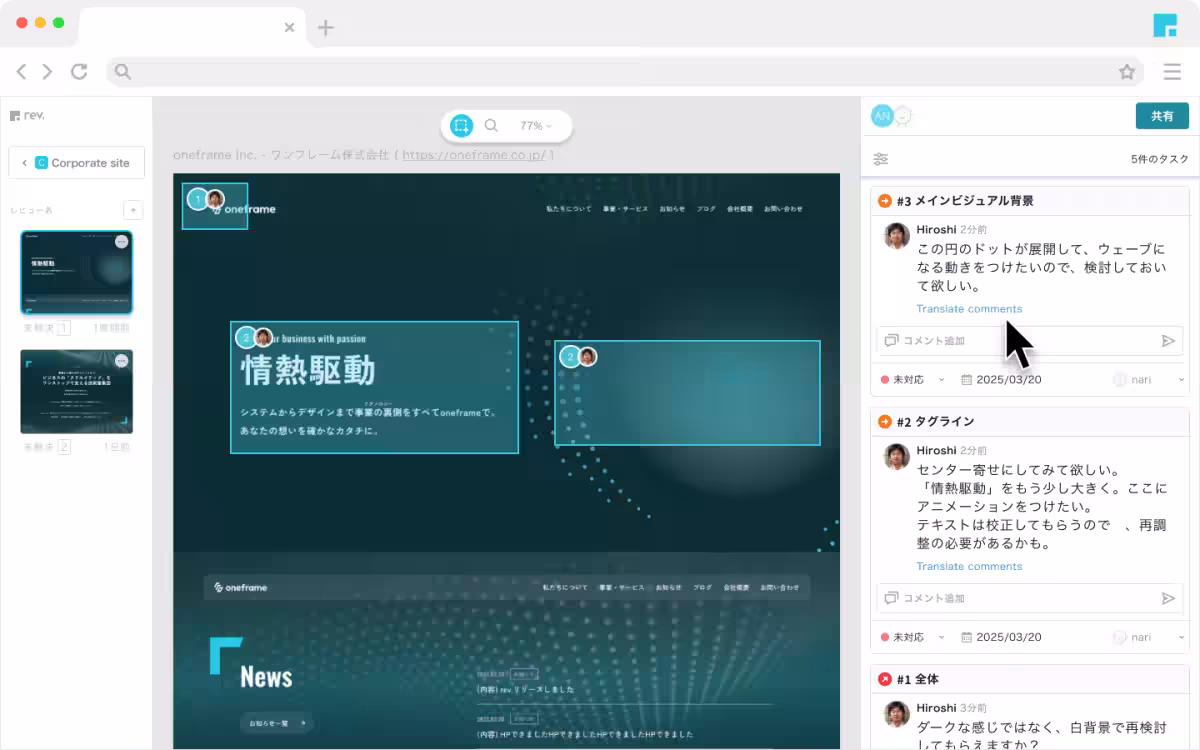Open the browser hamburger menu
Image resolution: width=1200 pixels, height=750 pixels.
pyautogui.click(x=1172, y=72)
